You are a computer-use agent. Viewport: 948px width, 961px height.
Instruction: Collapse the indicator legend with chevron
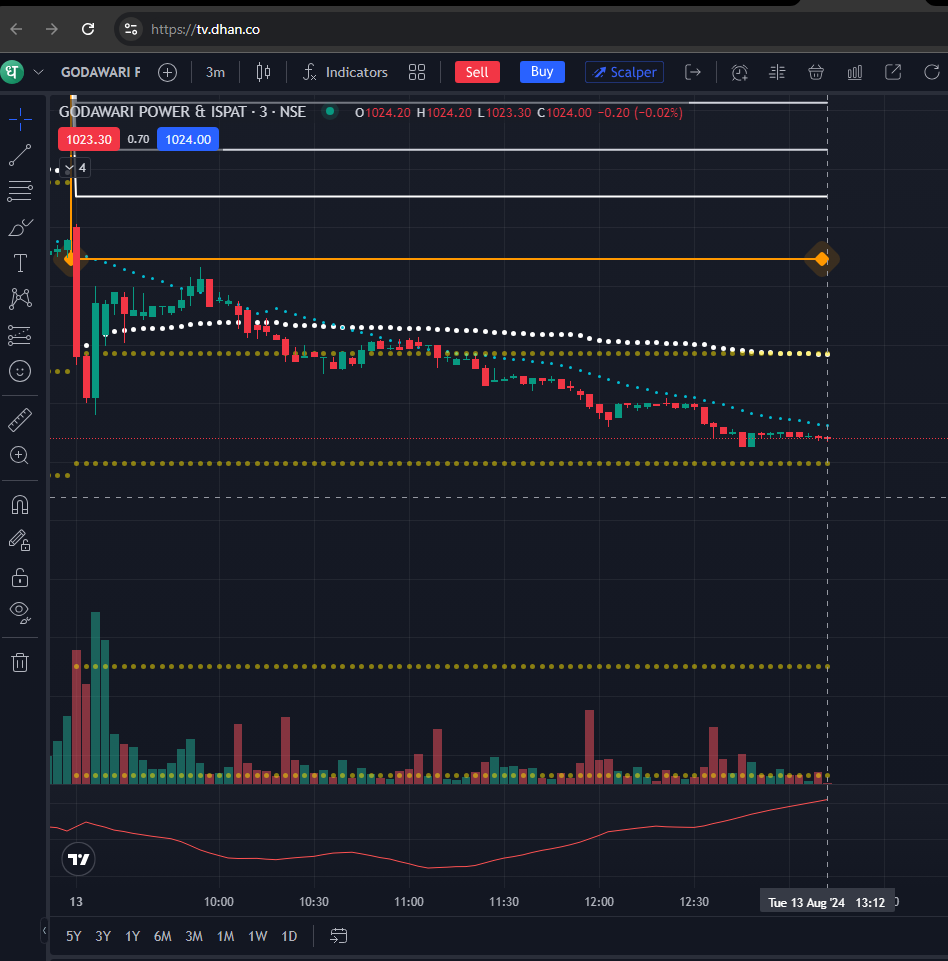(x=69, y=168)
